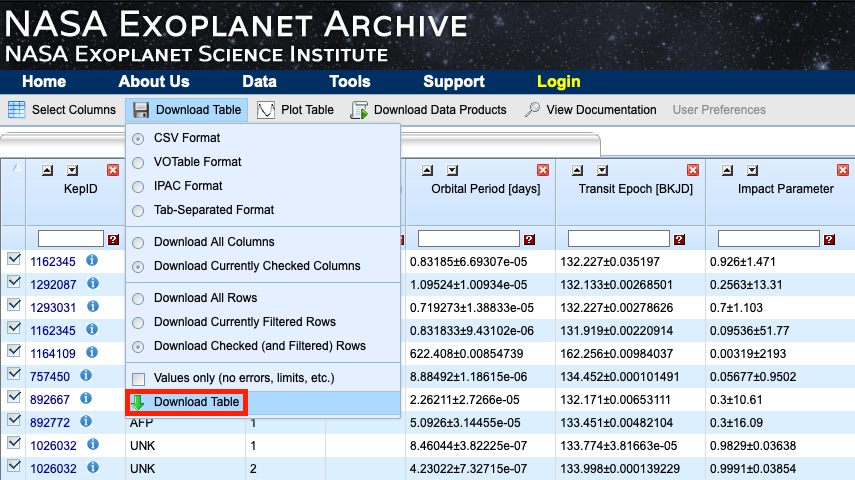Open KepID link 1164109
This screenshot has width=855, height=480.
(x=53, y=353)
